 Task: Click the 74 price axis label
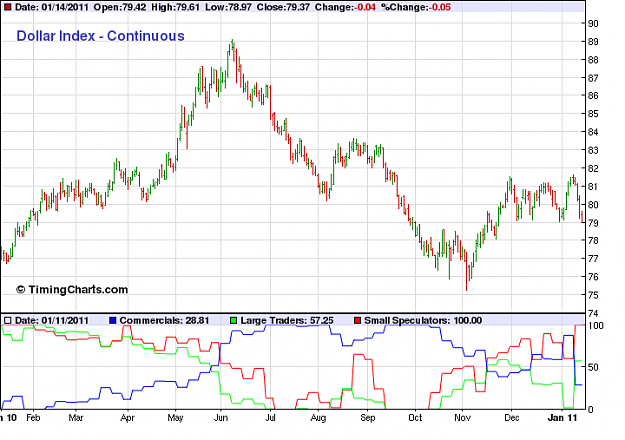(593, 313)
